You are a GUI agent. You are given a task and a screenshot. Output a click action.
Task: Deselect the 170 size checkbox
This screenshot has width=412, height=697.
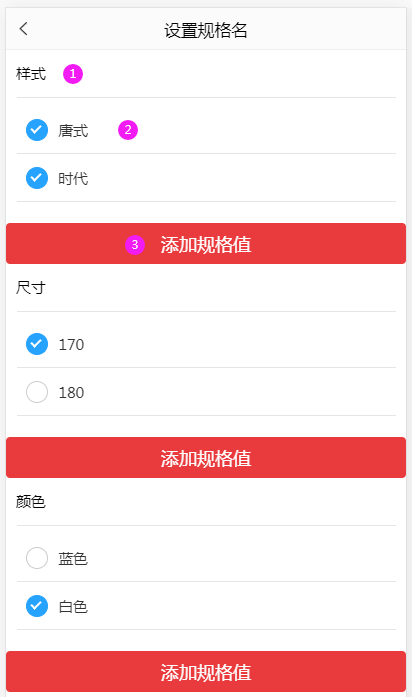click(x=37, y=344)
